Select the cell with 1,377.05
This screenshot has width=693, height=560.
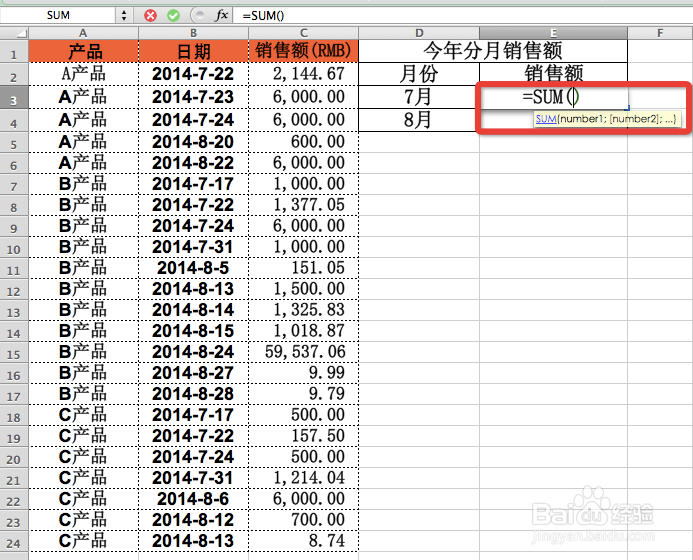304,205
